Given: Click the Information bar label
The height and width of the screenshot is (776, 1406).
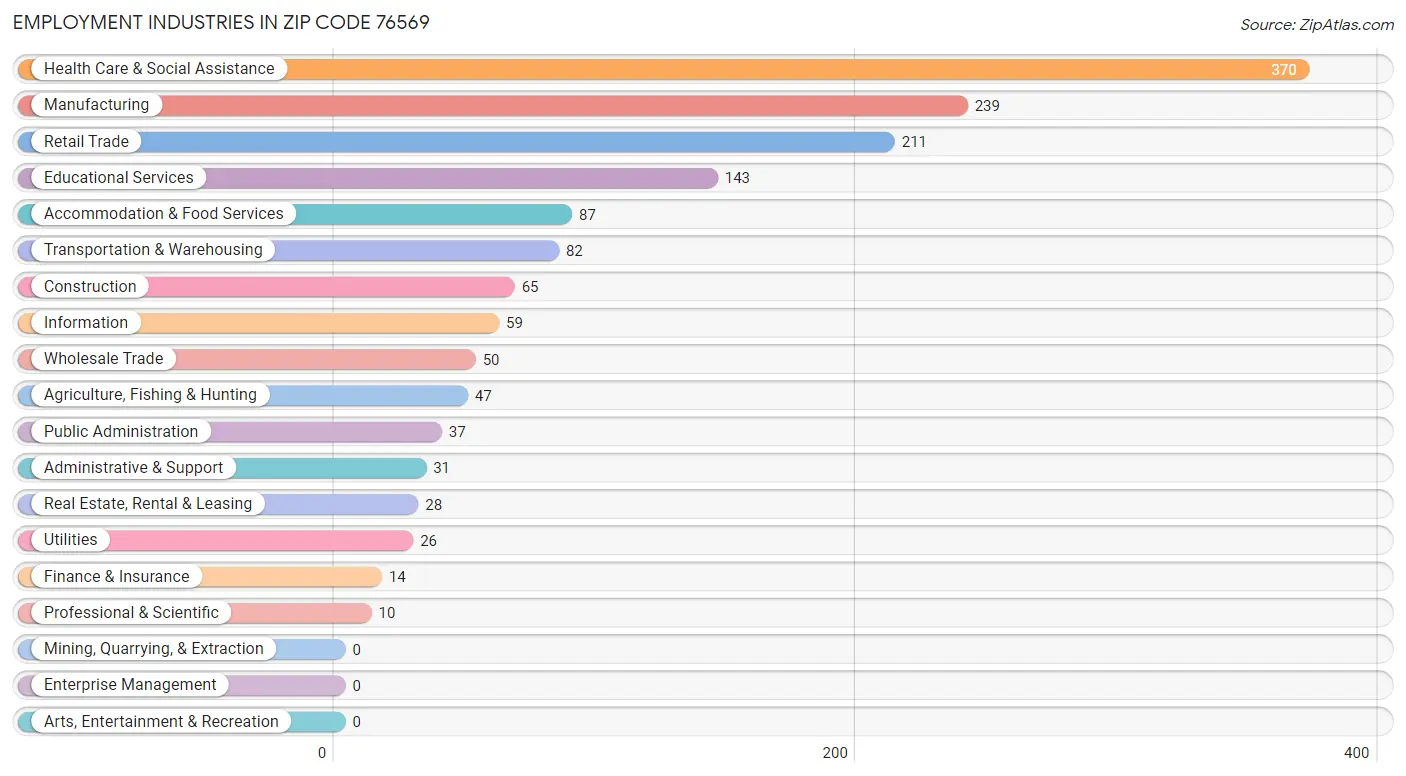Looking at the screenshot, I should coord(86,323).
